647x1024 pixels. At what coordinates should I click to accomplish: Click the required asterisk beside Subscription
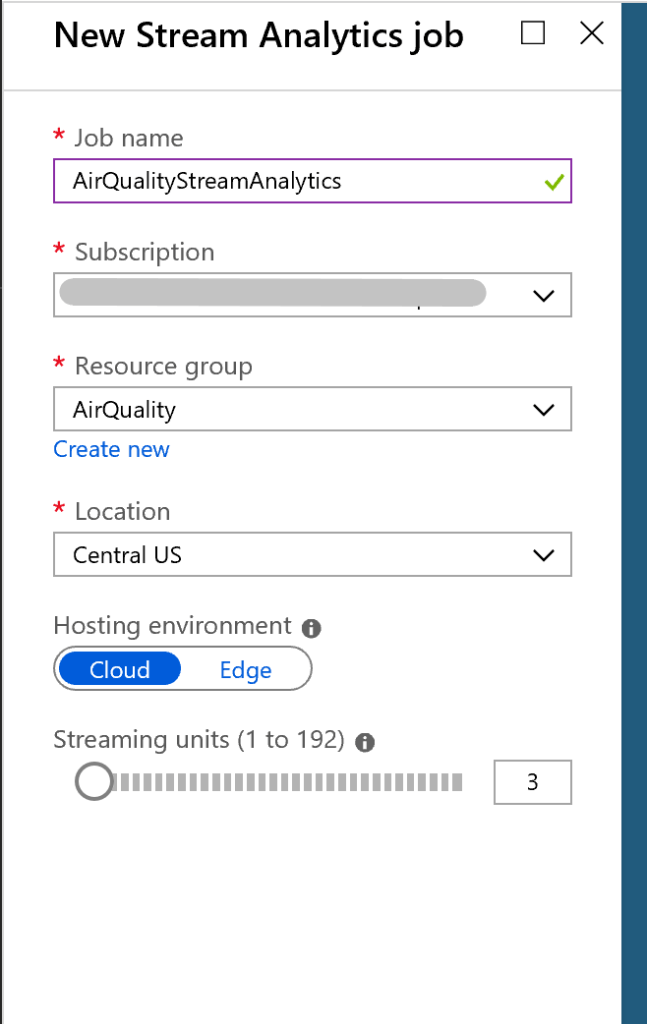59,251
